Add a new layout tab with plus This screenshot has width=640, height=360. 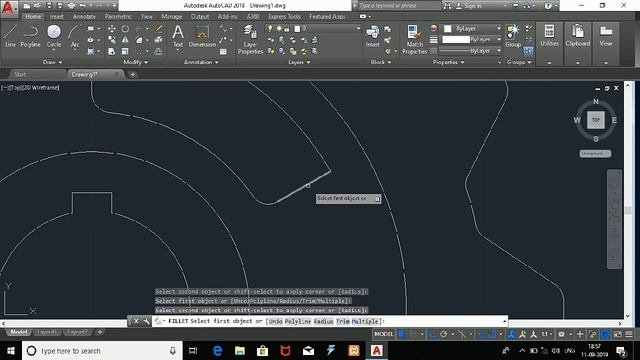click(x=100, y=332)
